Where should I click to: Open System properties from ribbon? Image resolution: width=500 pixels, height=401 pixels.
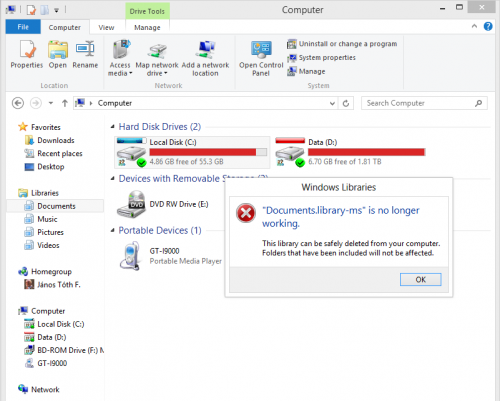pyautogui.click(x=321, y=58)
